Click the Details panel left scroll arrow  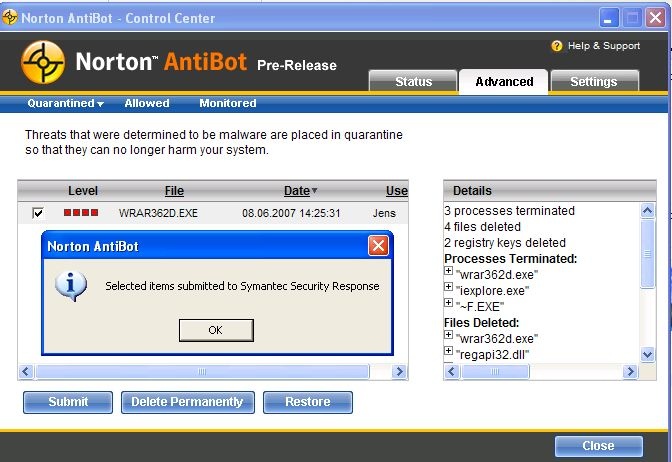coord(452,371)
